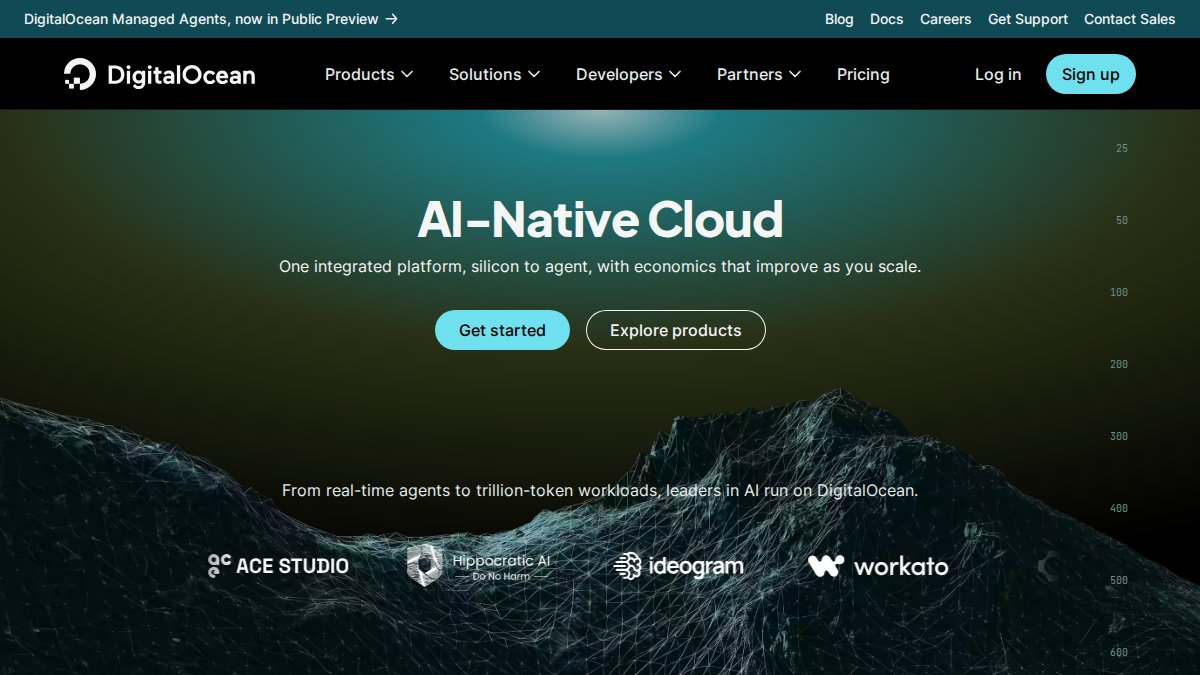Open the Products navigation item

click(x=369, y=74)
